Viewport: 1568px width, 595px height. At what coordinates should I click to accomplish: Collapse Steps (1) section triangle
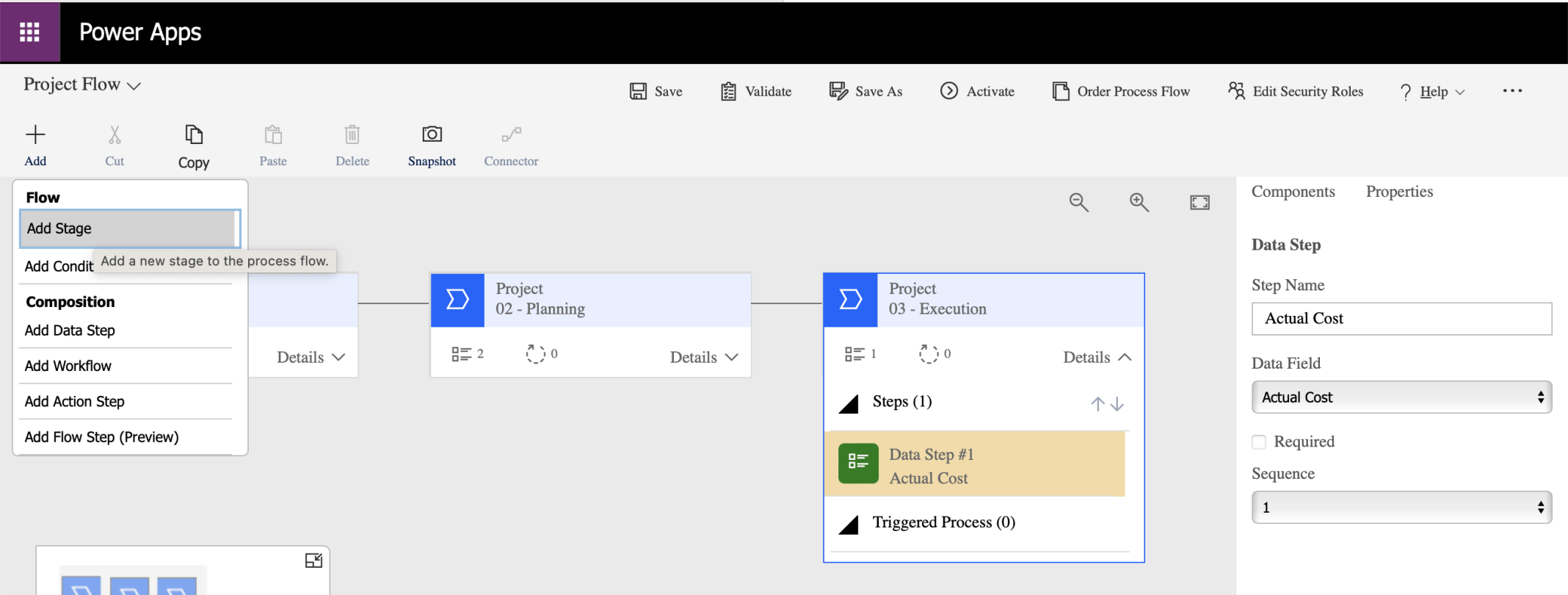[849, 403]
